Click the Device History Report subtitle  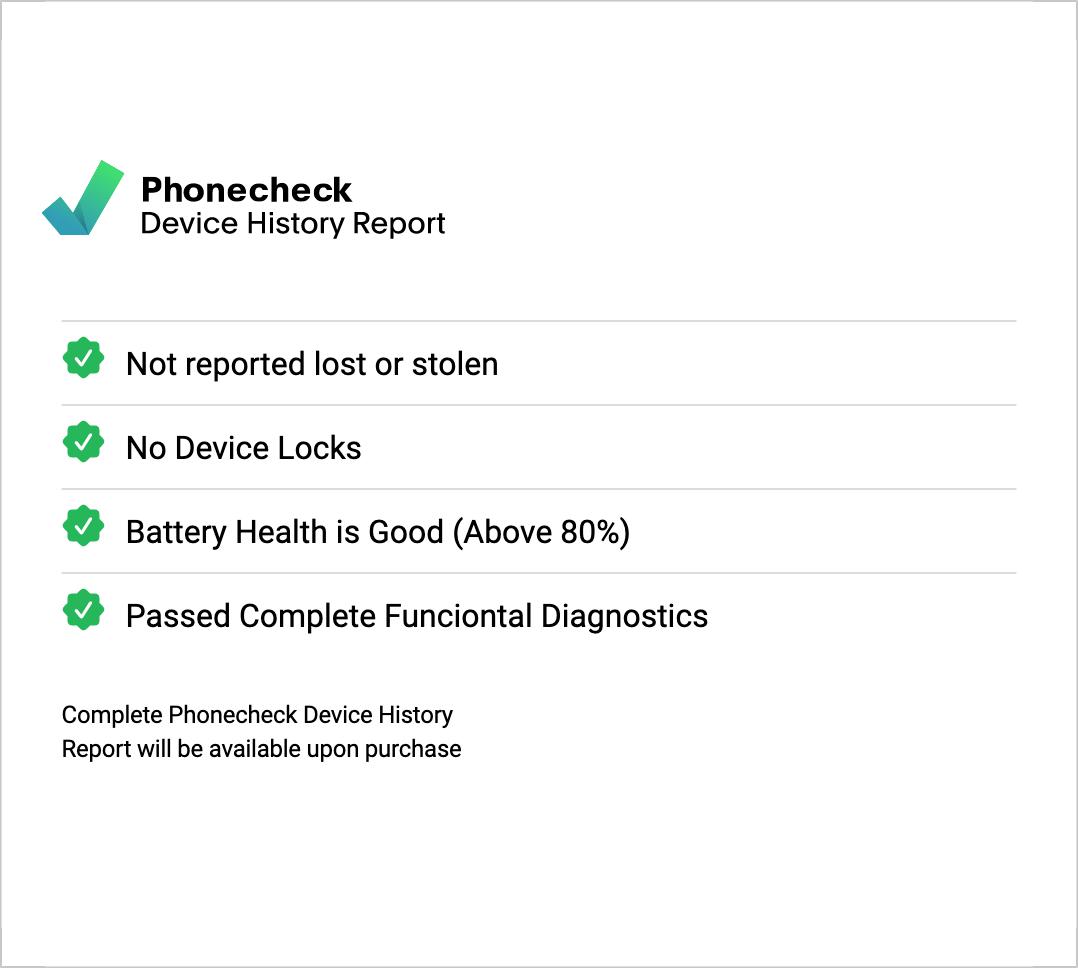tap(292, 223)
